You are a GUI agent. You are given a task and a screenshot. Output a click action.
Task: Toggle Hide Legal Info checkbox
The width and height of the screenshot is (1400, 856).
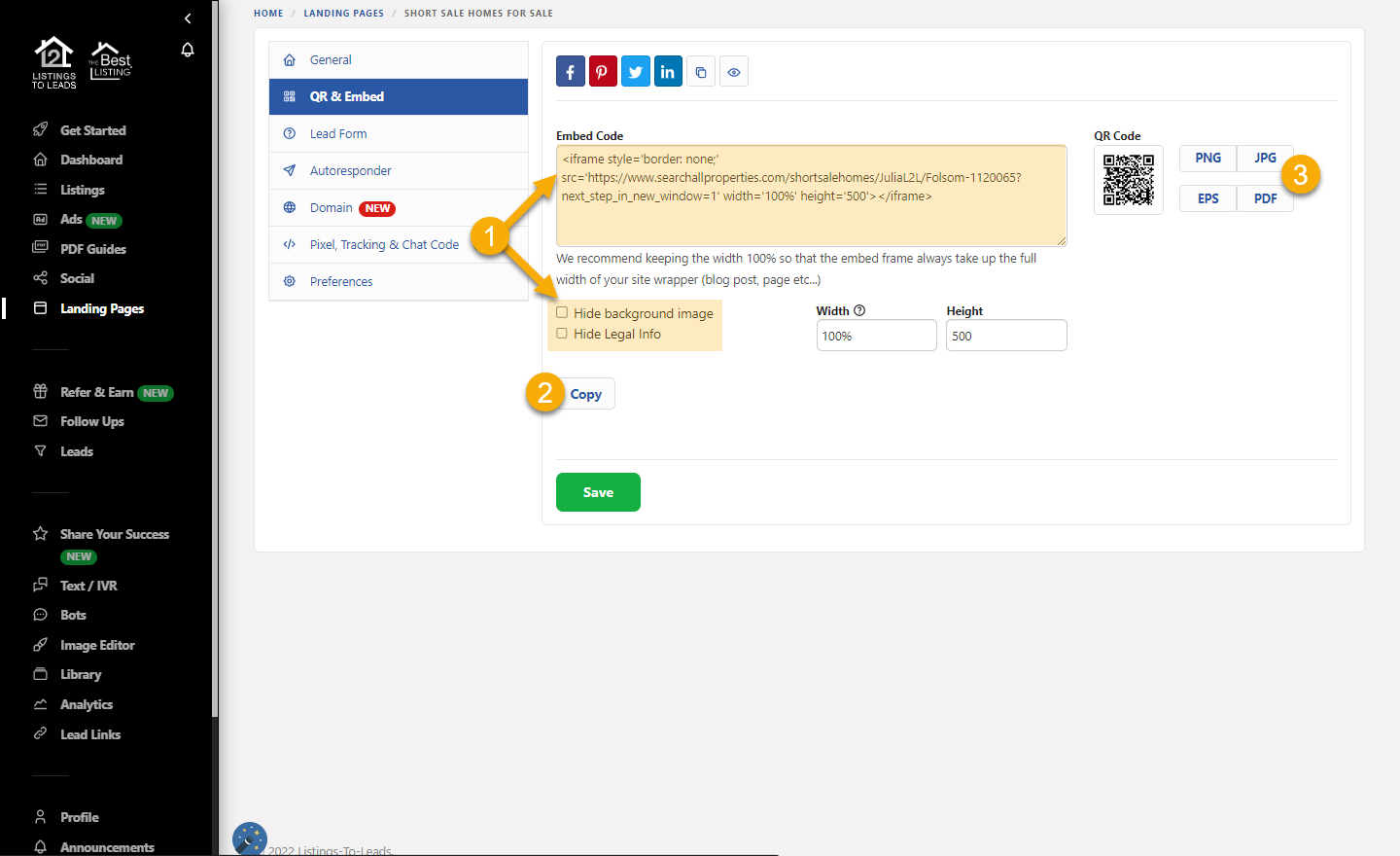[x=562, y=334]
